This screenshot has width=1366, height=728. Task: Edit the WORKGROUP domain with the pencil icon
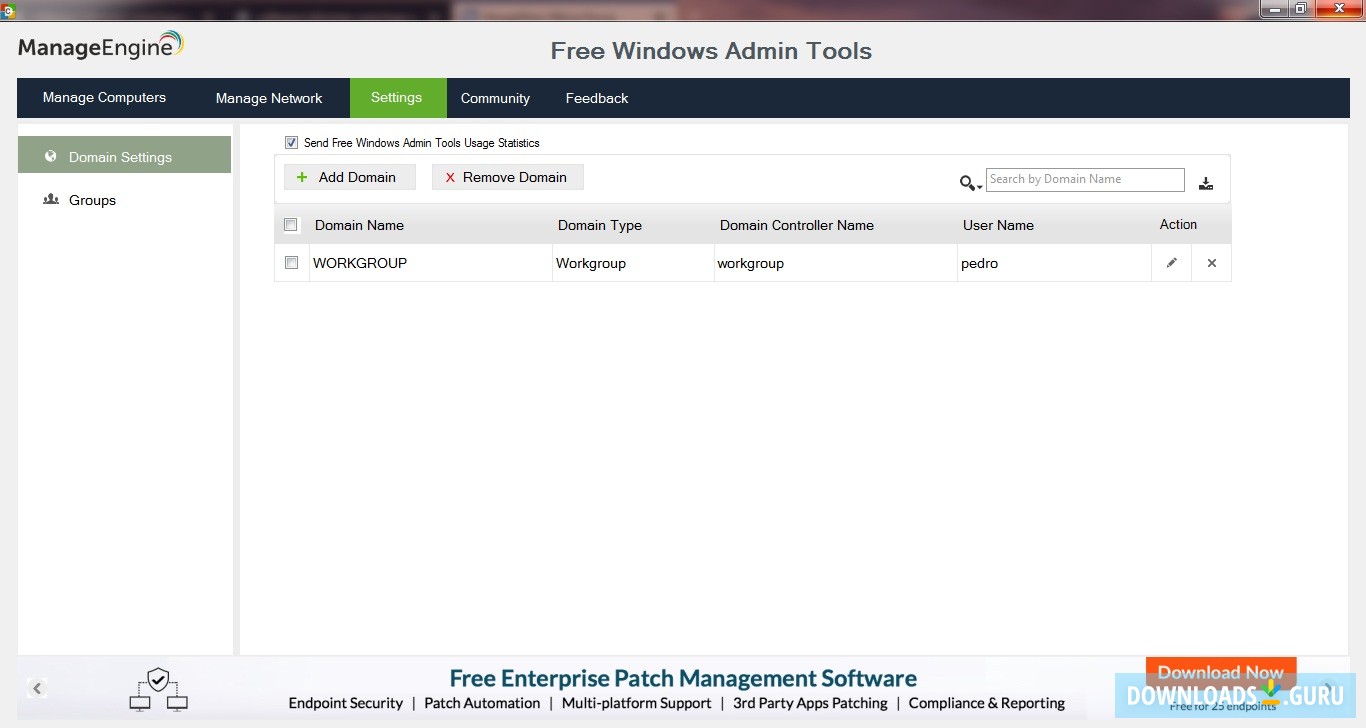(x=1171, y=262)
